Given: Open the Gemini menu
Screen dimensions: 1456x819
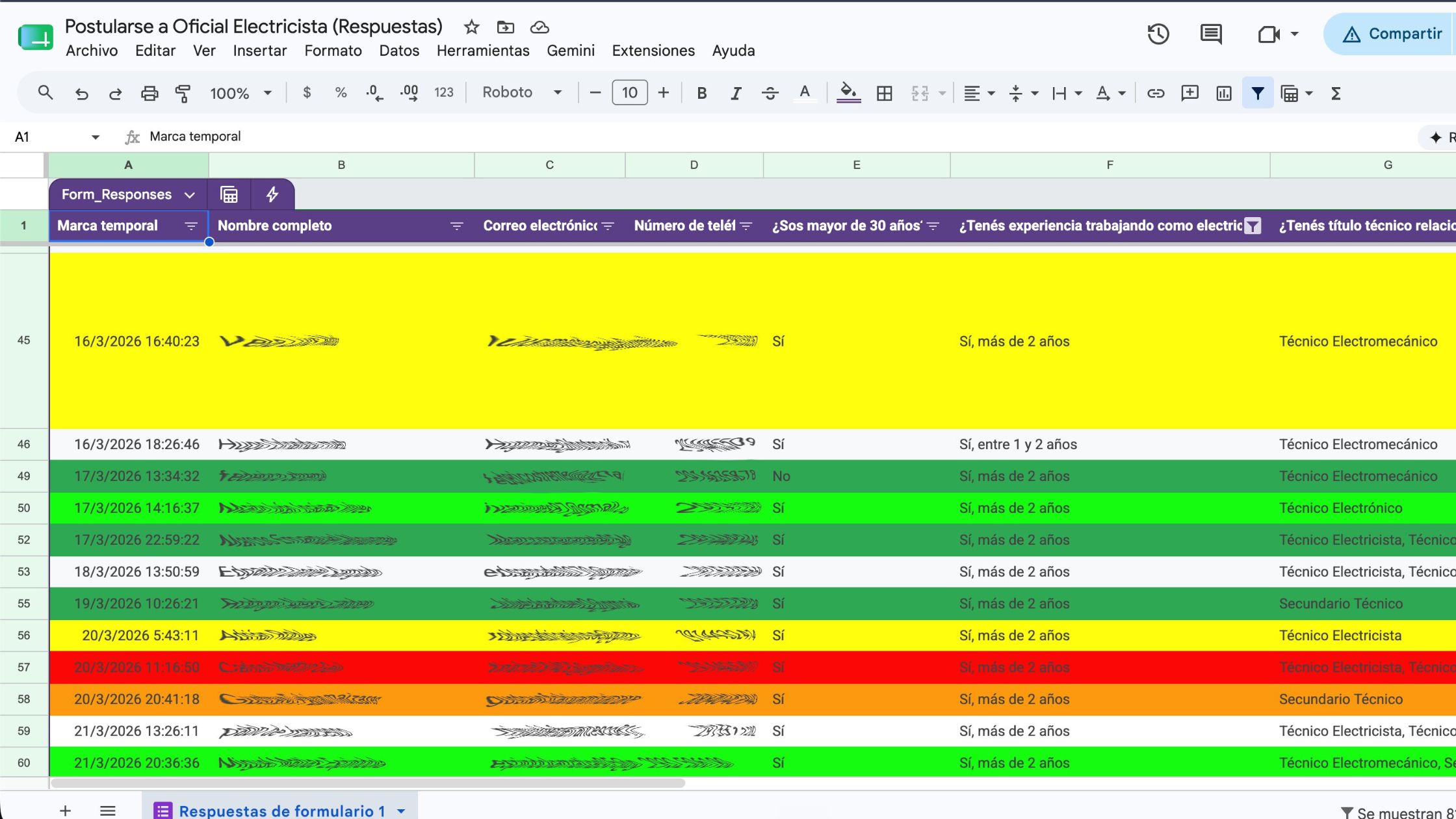Looking at the screenshot, I should (571, 51).
